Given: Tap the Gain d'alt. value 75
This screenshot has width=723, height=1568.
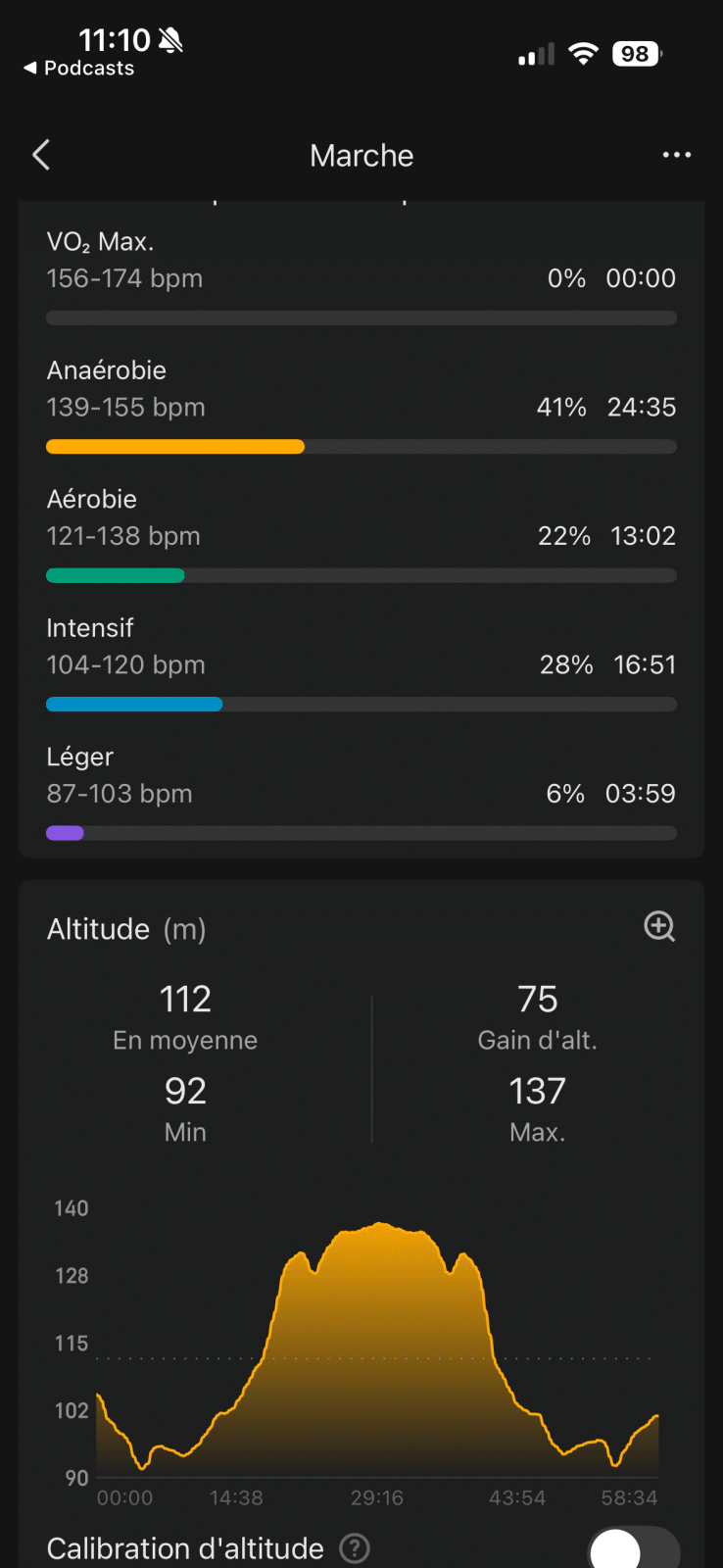Looking at the screenshot, I should (538, 1000).
